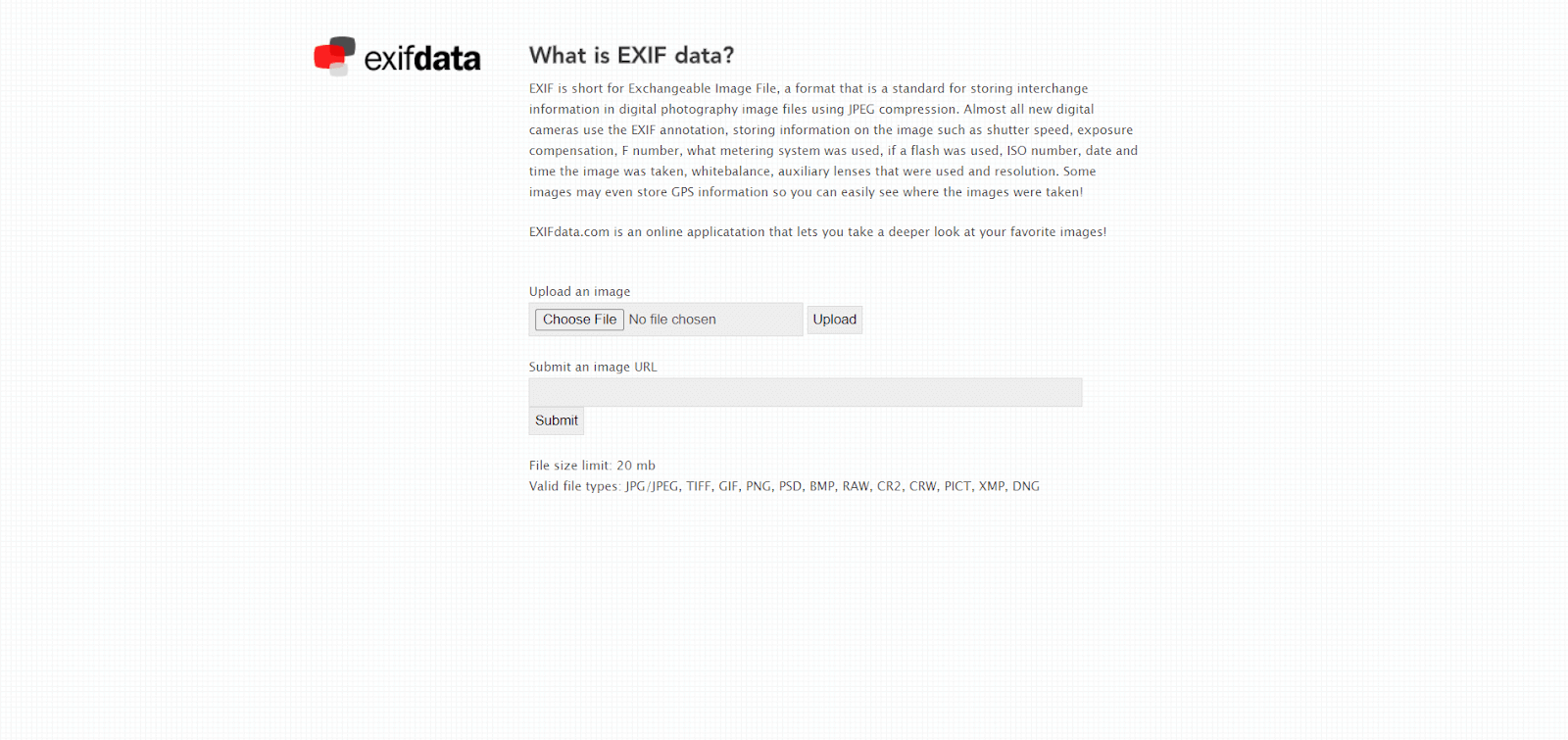The width and height of the screenshot is (1568, 740).
Task: Click the 'Upload an image' label
Action: [580, 291]
